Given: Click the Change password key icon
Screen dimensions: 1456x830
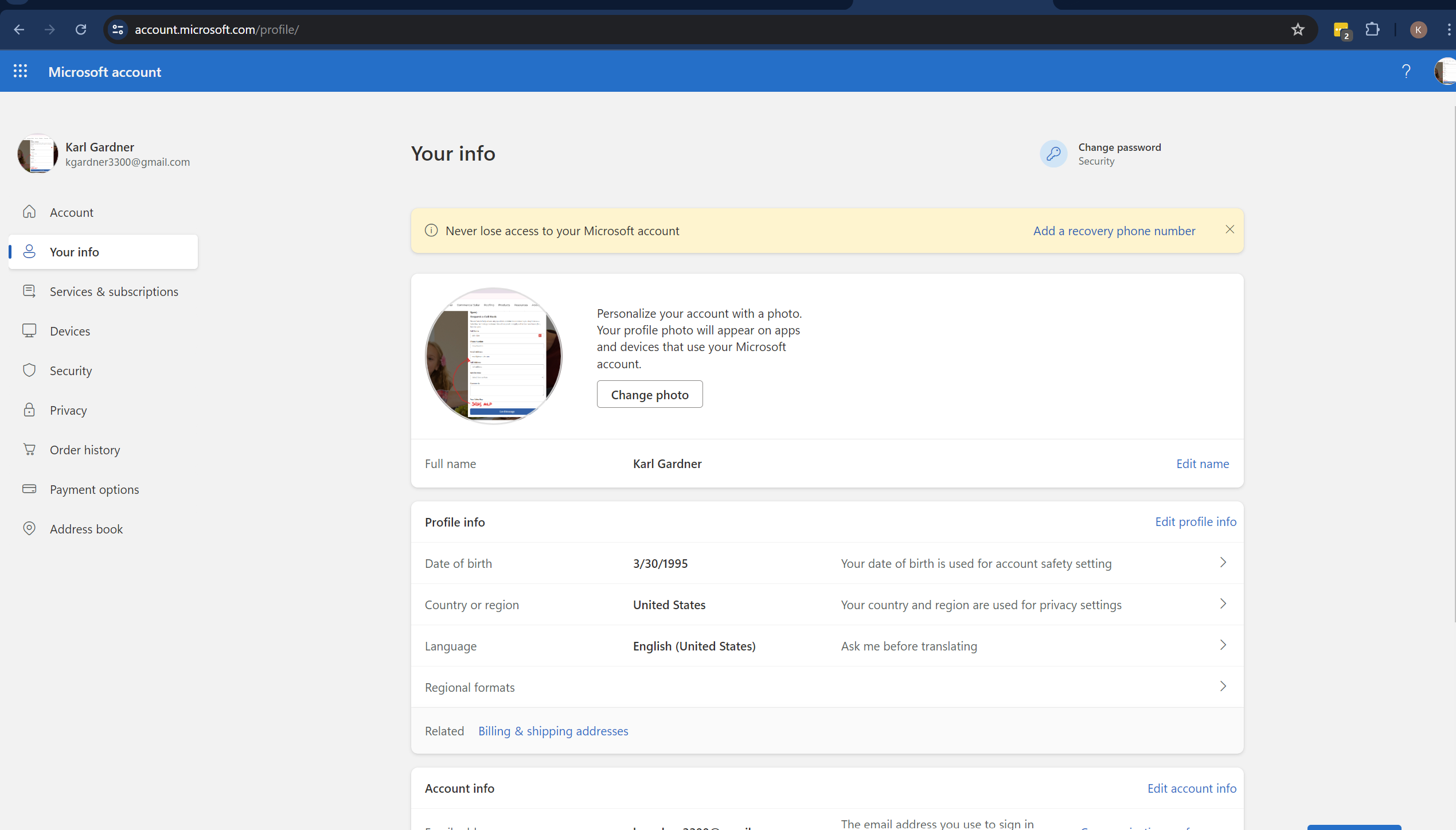Looking at the screenshot, I should coord(1053,154).
